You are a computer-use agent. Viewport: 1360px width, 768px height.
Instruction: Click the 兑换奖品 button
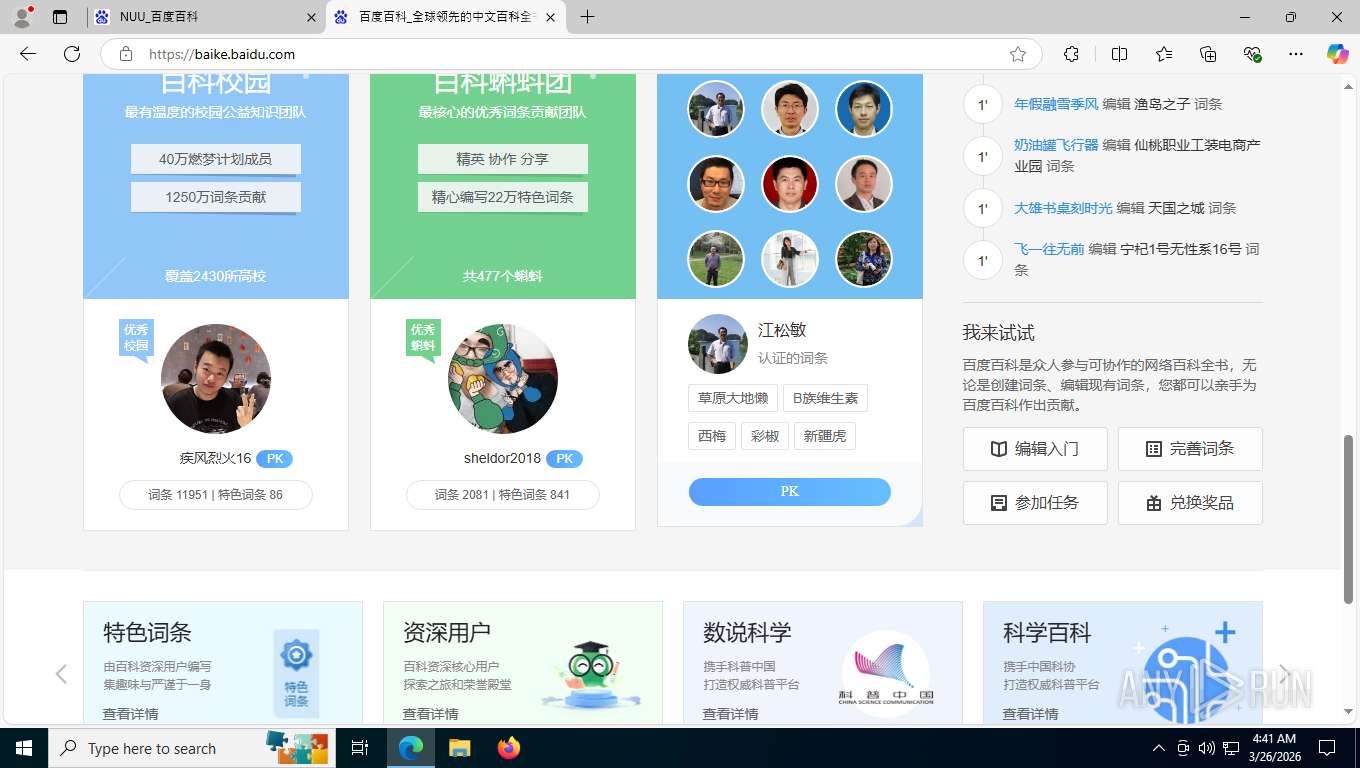[1190, 503]
